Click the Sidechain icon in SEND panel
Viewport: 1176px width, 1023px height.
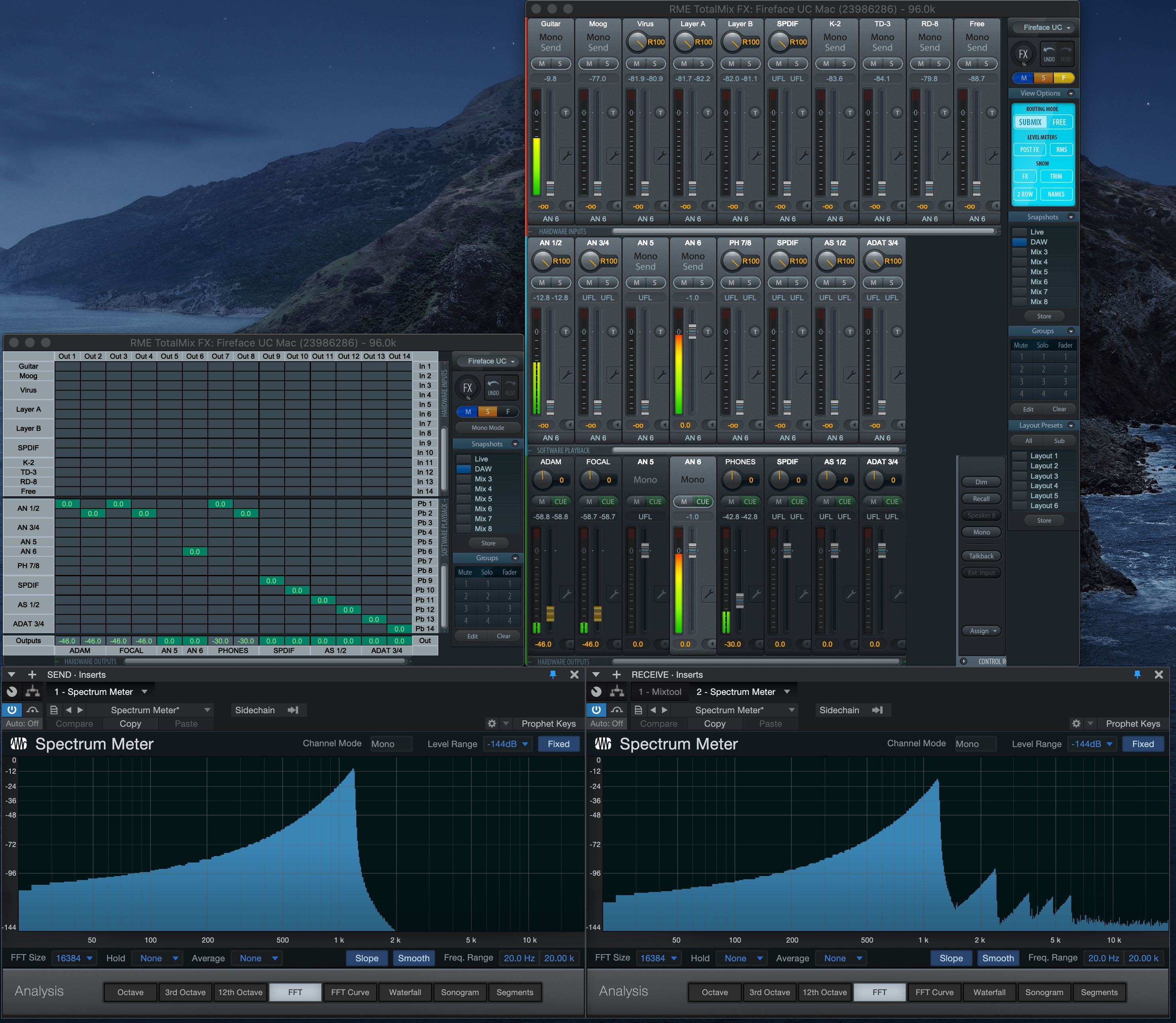point(293,710)
